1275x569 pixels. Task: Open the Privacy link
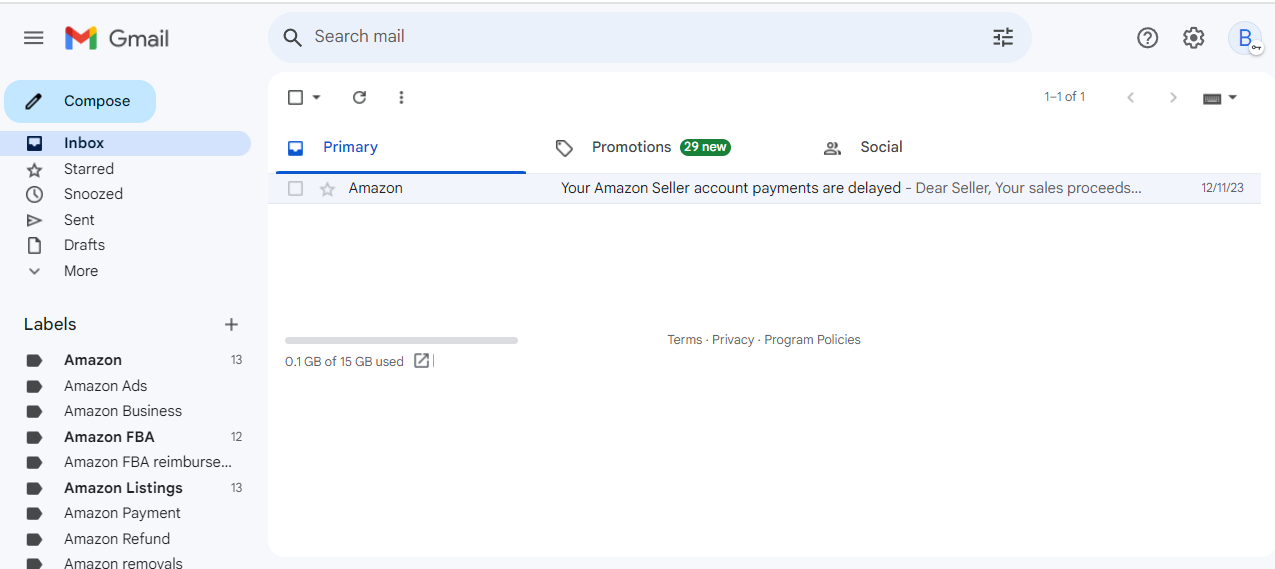(733, 340)
